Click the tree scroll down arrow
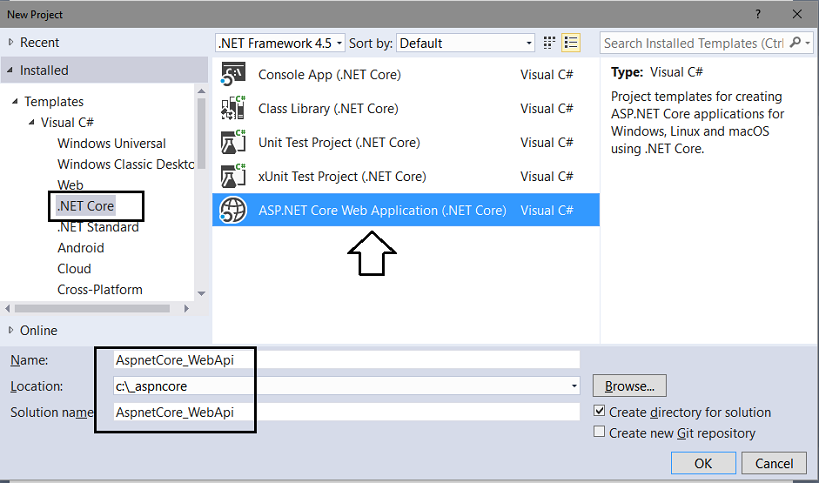 pos(202,293)
